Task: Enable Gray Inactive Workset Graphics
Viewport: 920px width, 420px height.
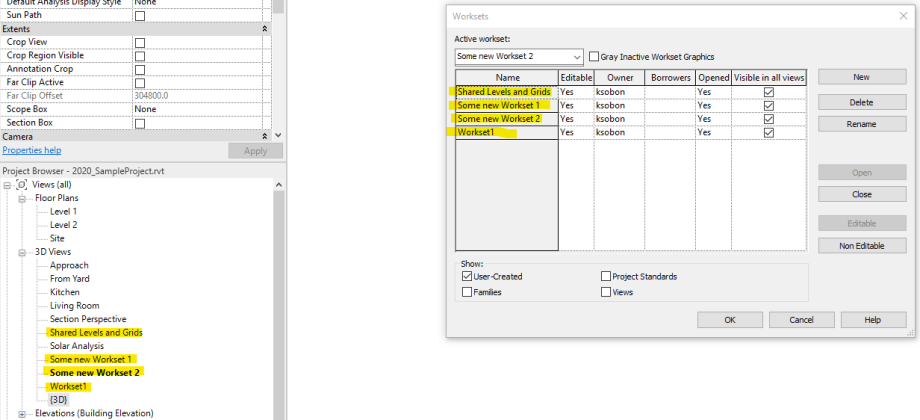Action: 594,57
